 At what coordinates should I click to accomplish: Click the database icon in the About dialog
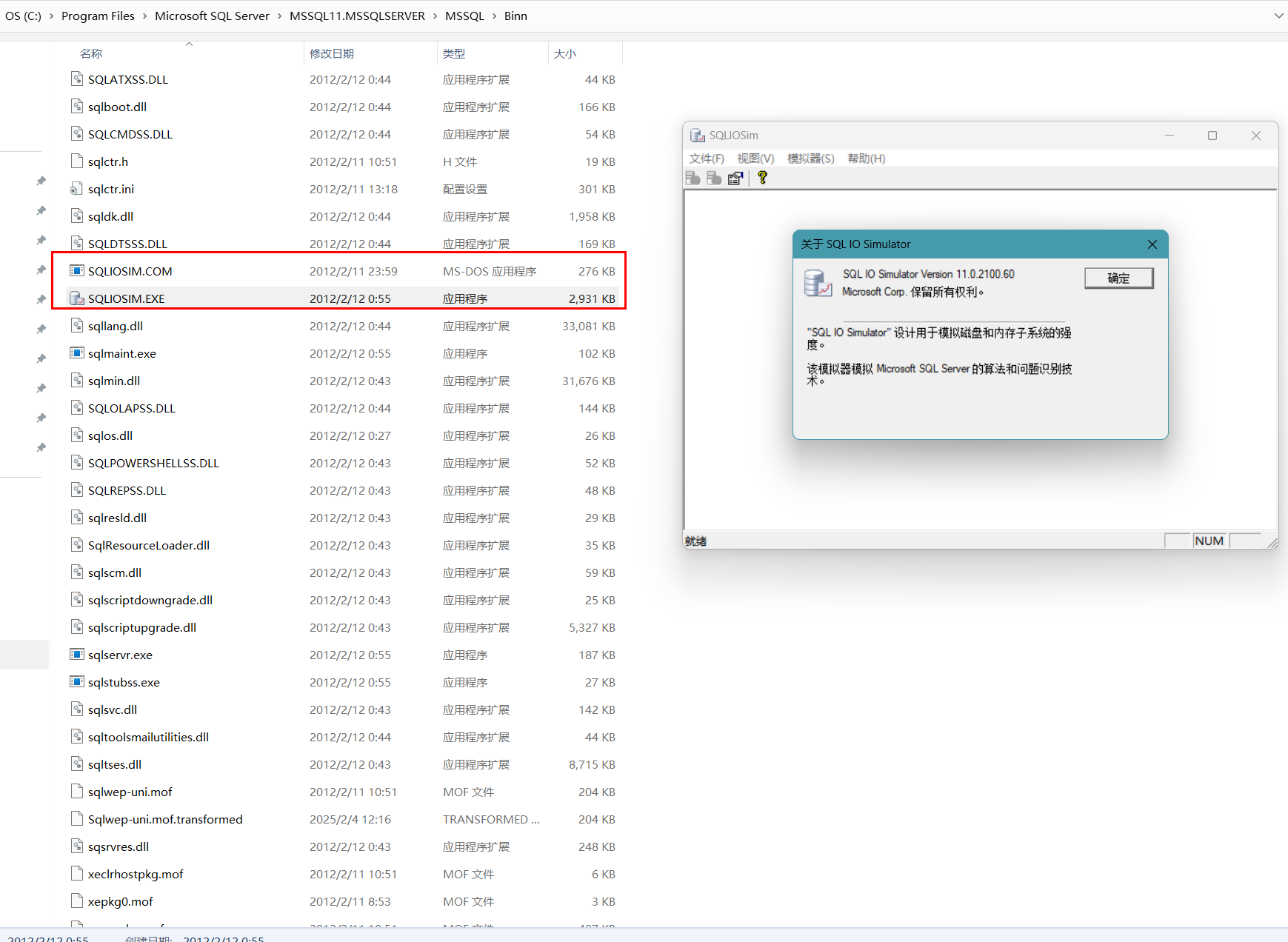[x=818, y=283]
